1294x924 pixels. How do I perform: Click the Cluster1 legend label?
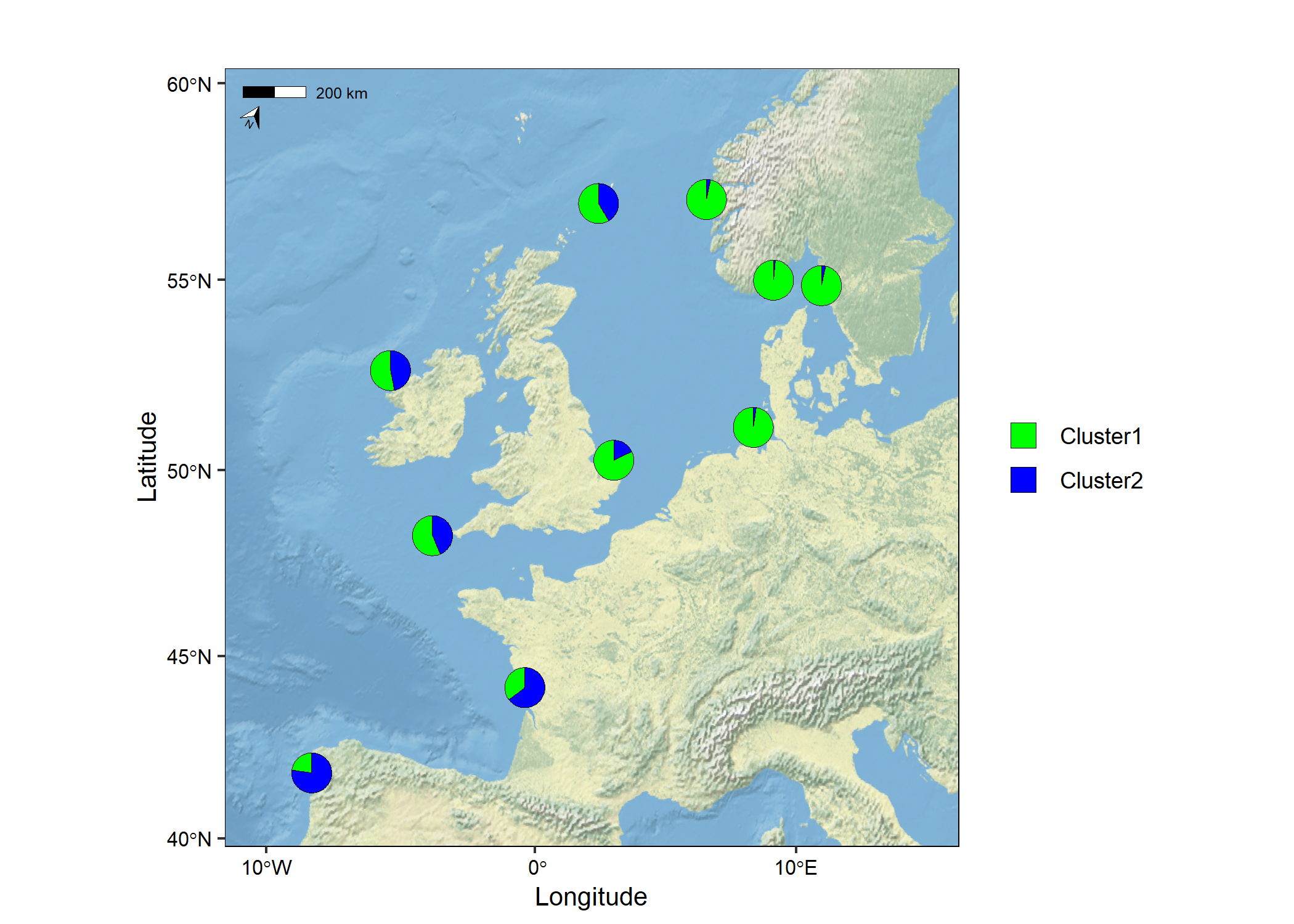tap(1101, 436)
